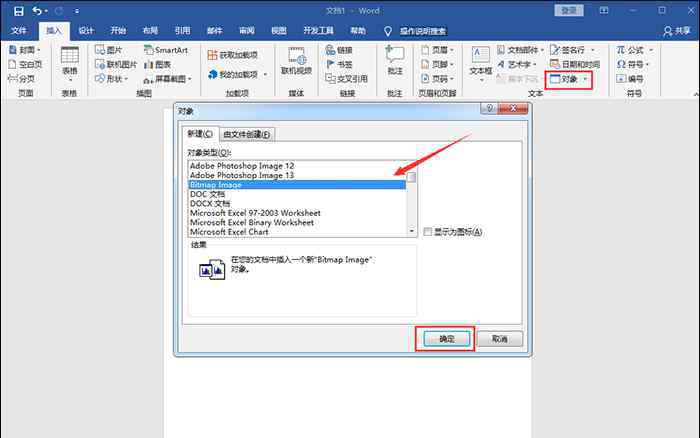Select 'Microsoft Excel Chart' in the list
Screen dimensions: 700x438
click(297, 232)
